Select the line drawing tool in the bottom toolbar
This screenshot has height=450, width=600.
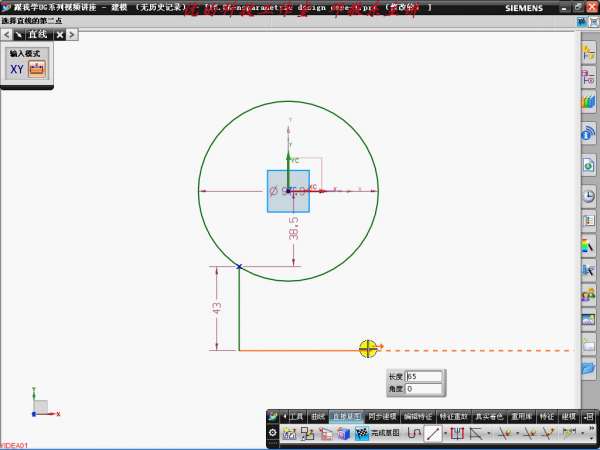[433, 434]
